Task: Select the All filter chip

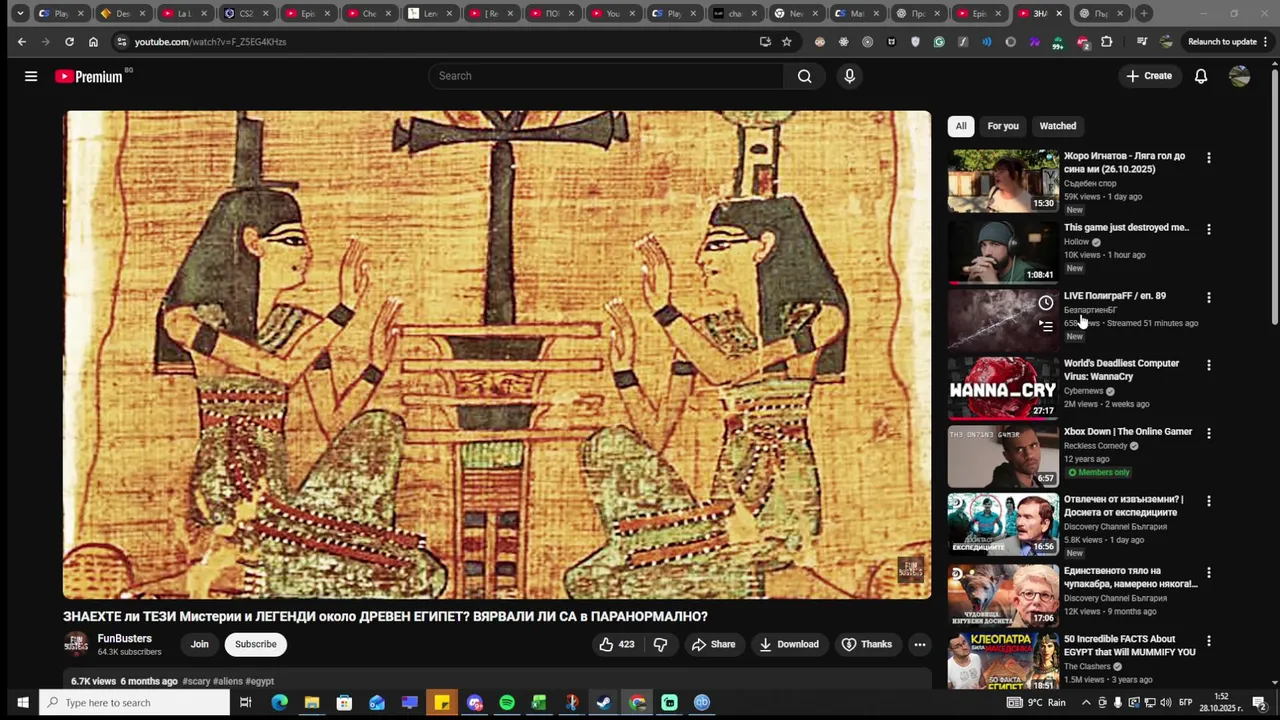Action: pyautogui.click(x=960, y=126)
